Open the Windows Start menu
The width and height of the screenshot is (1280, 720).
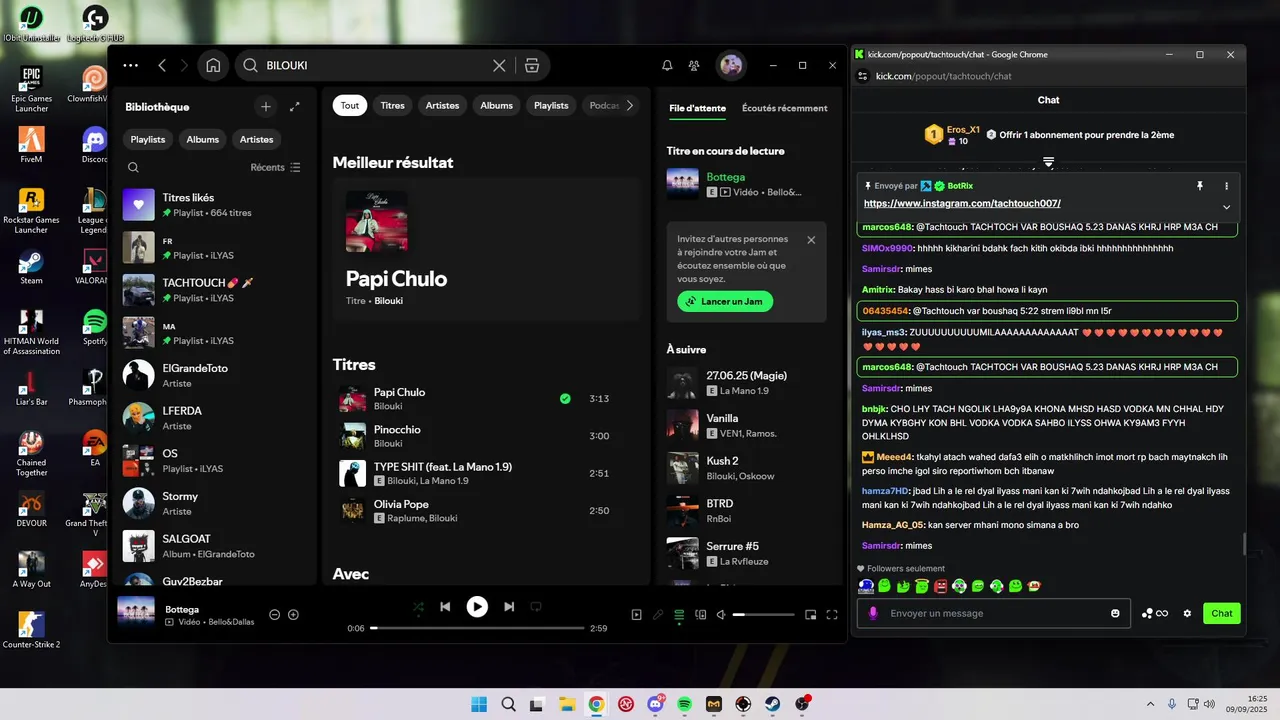tap(479, 704)
